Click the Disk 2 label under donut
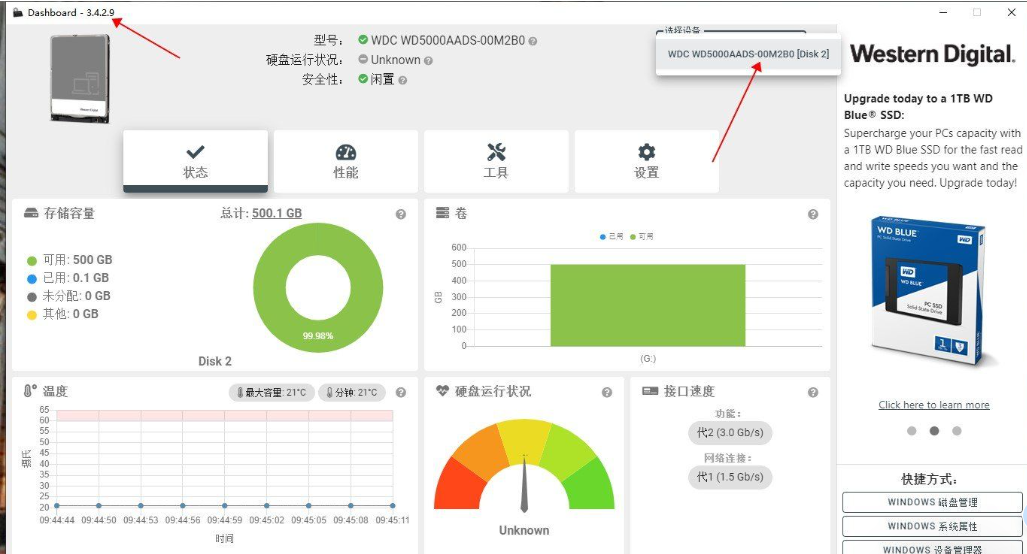Viewport: 1027px width, 554px height. click(x=215, y=361)
